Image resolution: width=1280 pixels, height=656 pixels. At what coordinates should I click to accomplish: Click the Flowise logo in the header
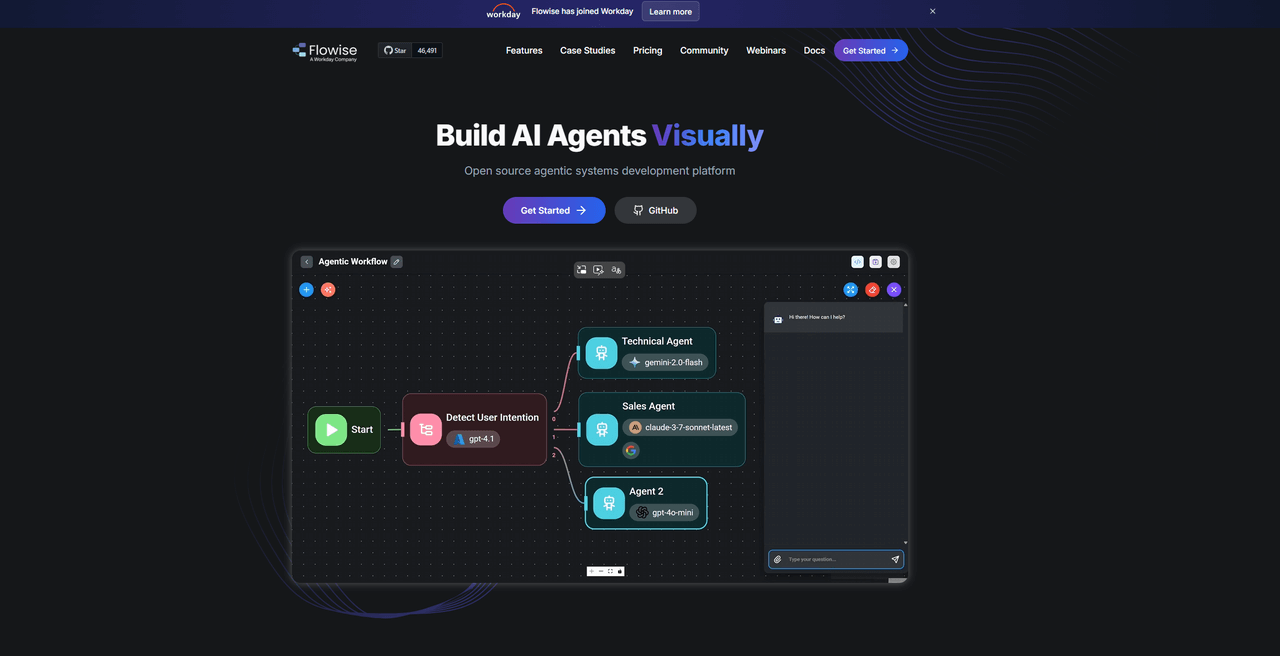(325, 51)
